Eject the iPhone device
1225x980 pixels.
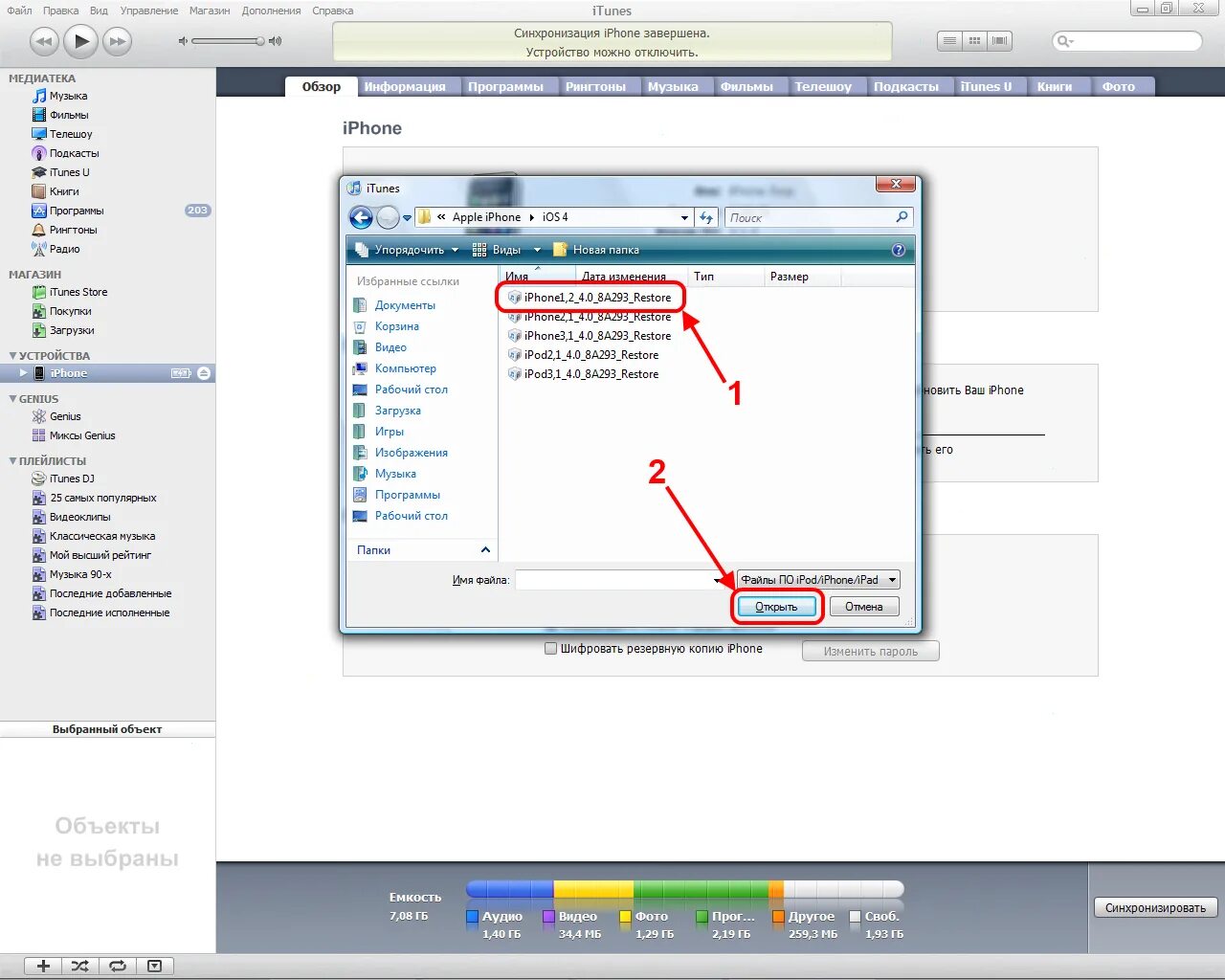[204, 373]
